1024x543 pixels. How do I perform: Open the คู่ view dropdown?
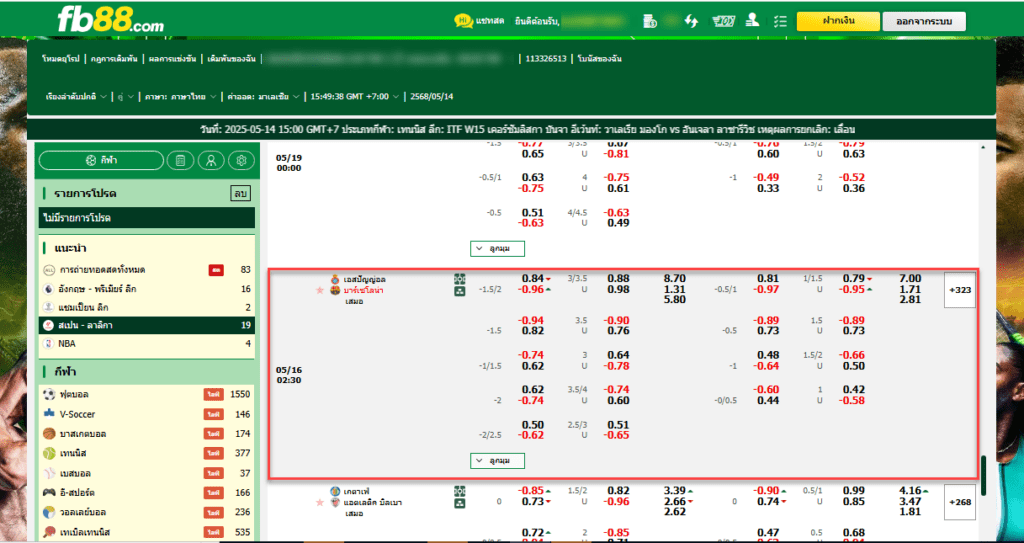(x=125, y=97)
